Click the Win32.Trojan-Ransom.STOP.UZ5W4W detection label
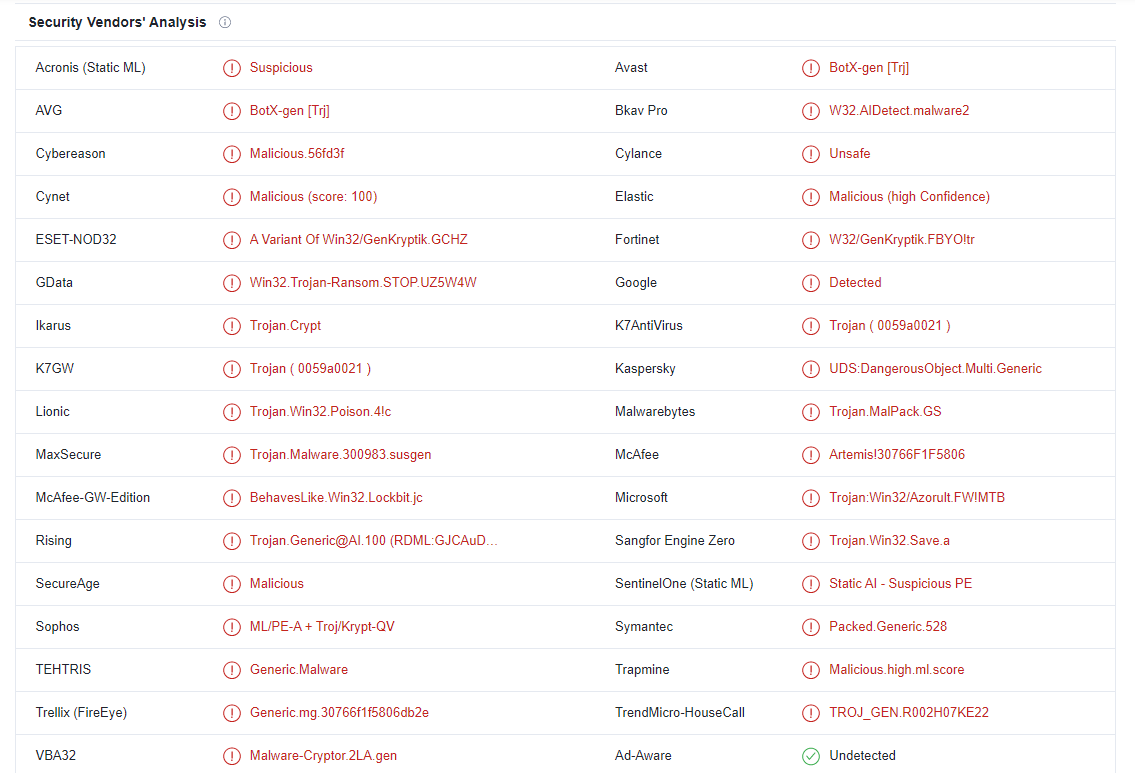This screenshot has height=773, width=1135. [363, 283]
